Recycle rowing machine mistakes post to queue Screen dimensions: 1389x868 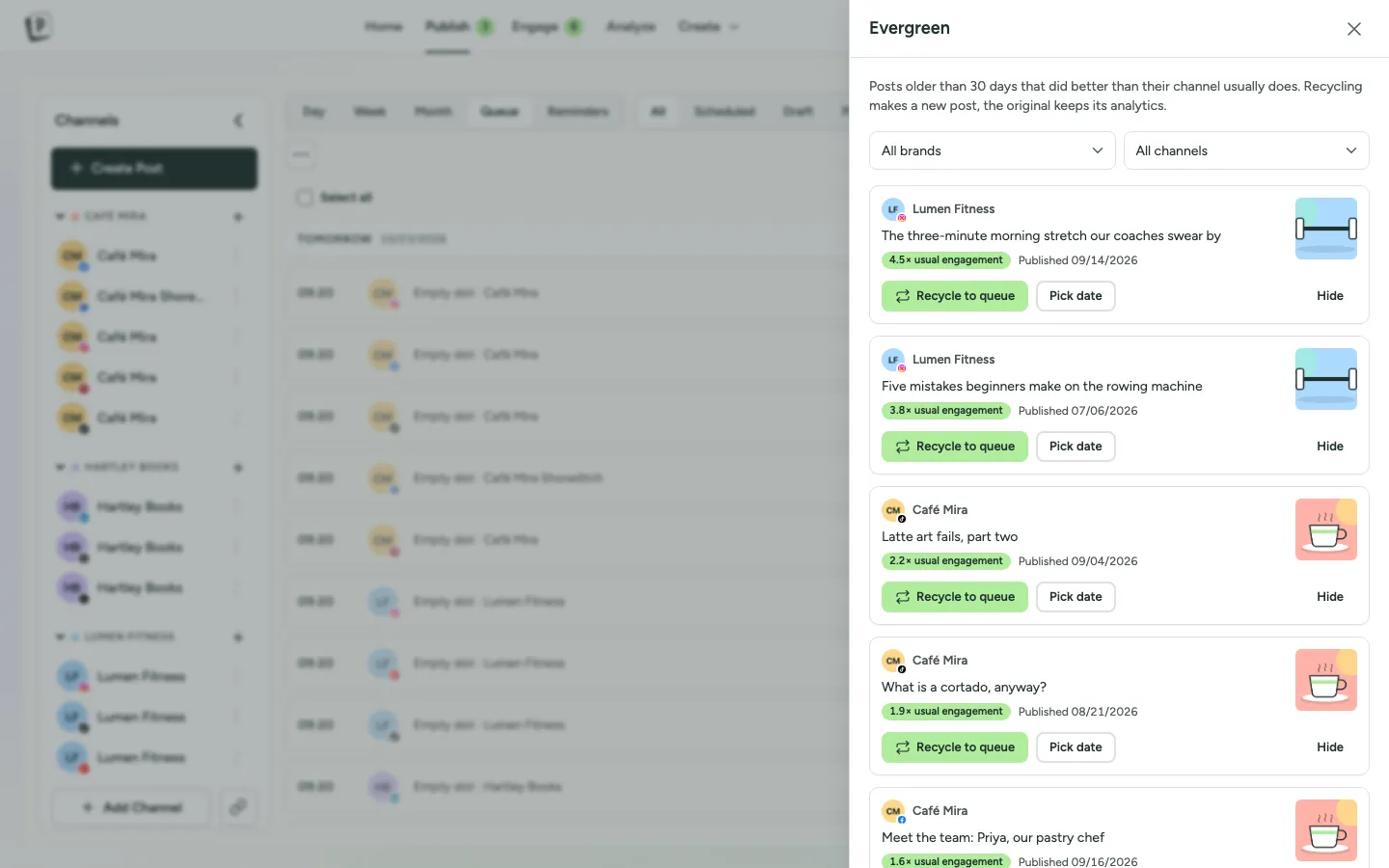click(x=955, y=447)
